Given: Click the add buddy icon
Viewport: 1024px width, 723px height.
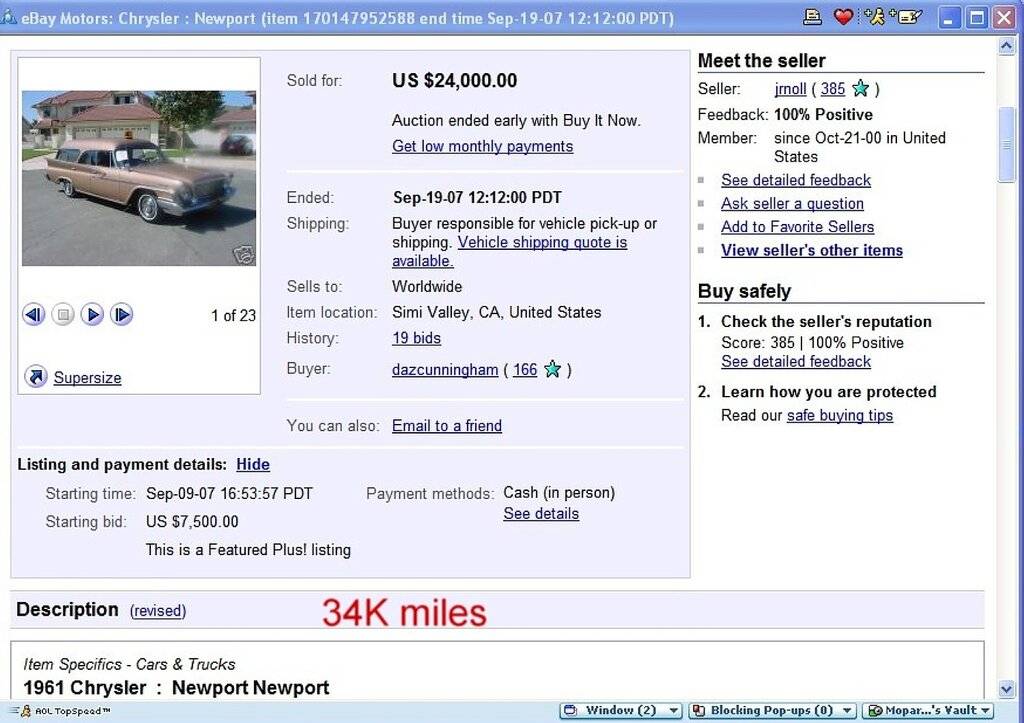Looking at the screenshot, I should pyautogui.click(x=874, y=17).
